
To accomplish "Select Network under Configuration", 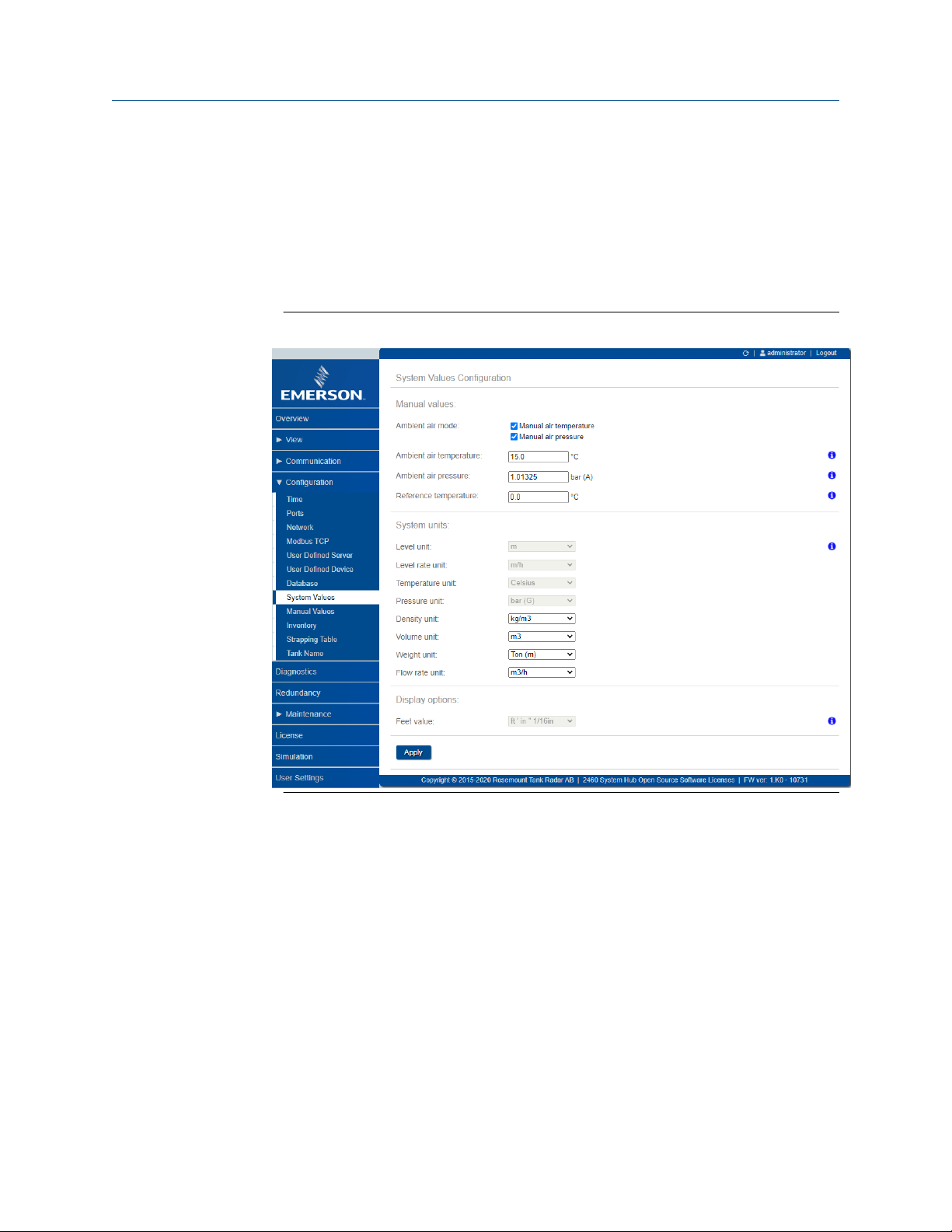I will tap(327, 528).
